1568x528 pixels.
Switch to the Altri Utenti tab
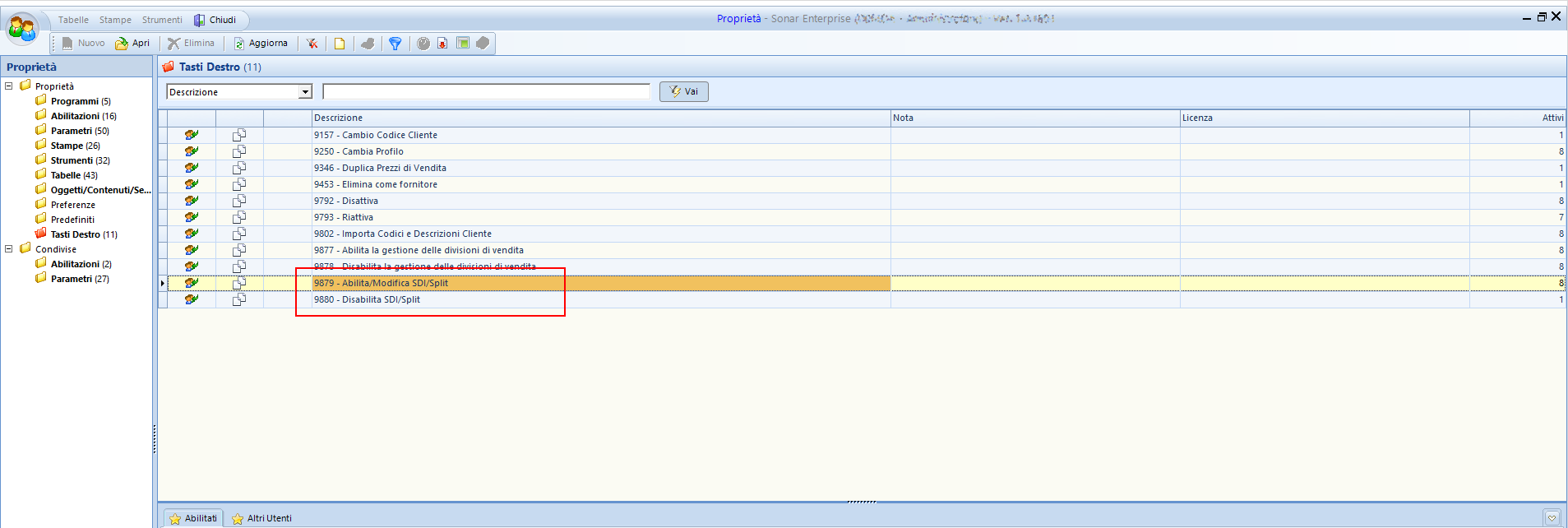[x=262, y=518]
